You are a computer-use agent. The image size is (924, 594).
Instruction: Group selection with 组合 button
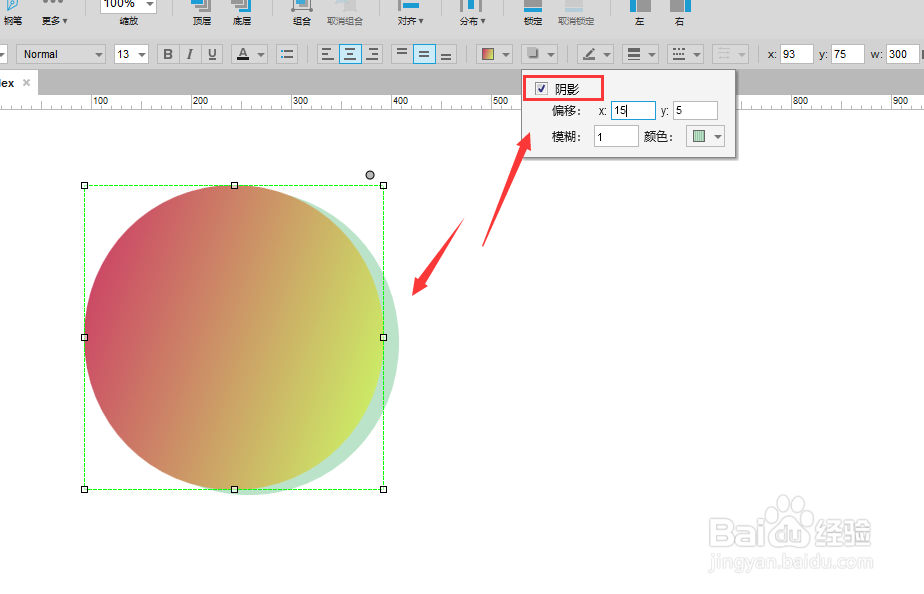[302, 13]
